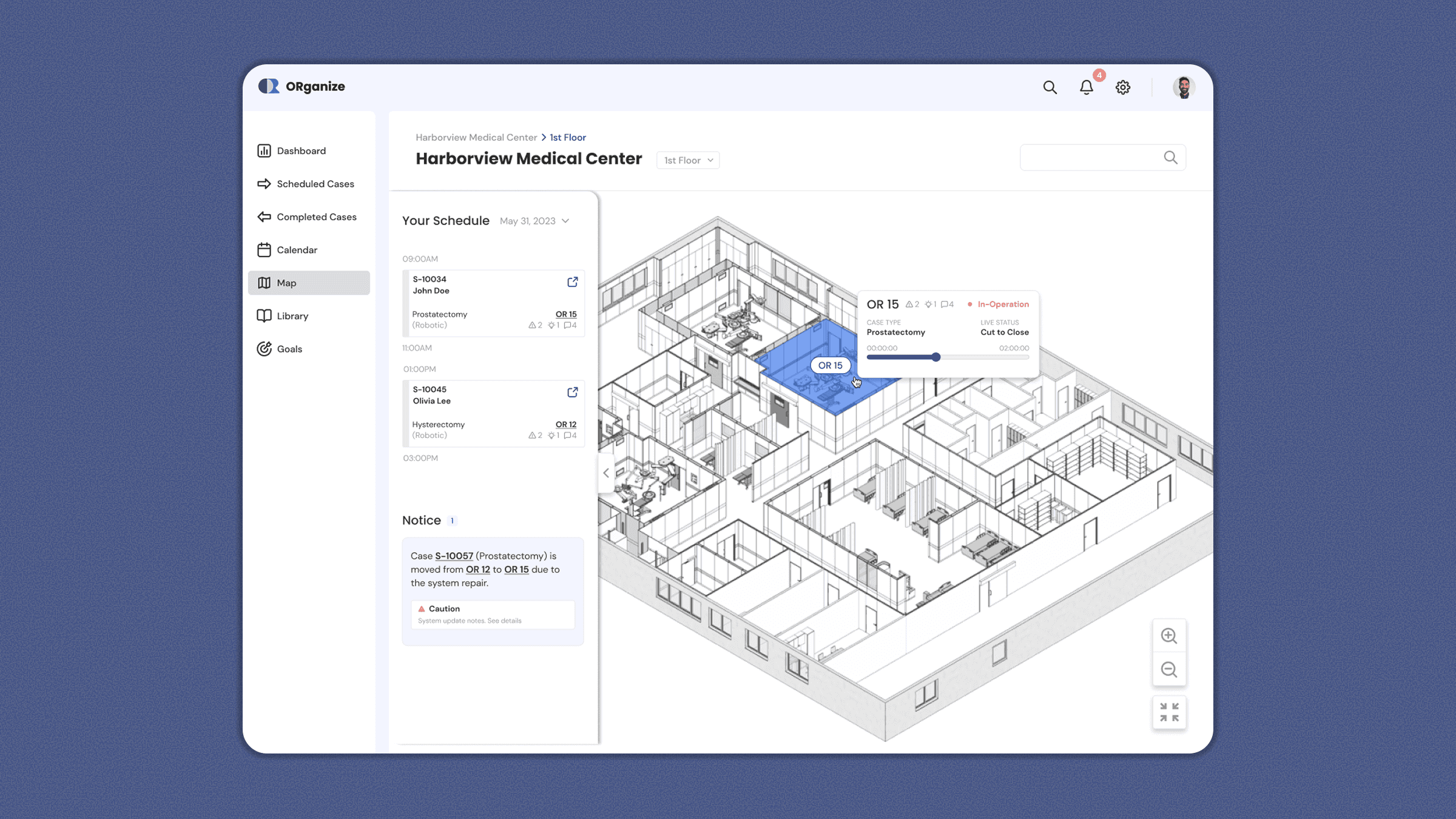Viewport: 1456px width, 819px height.
Task: Collapse the schedule panel with the chevron
Action: (605, 473)
